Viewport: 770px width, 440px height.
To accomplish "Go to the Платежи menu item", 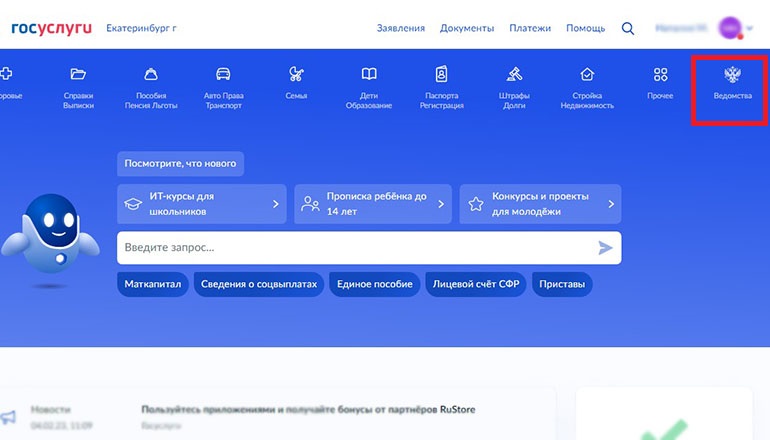I will pos(529,28).
